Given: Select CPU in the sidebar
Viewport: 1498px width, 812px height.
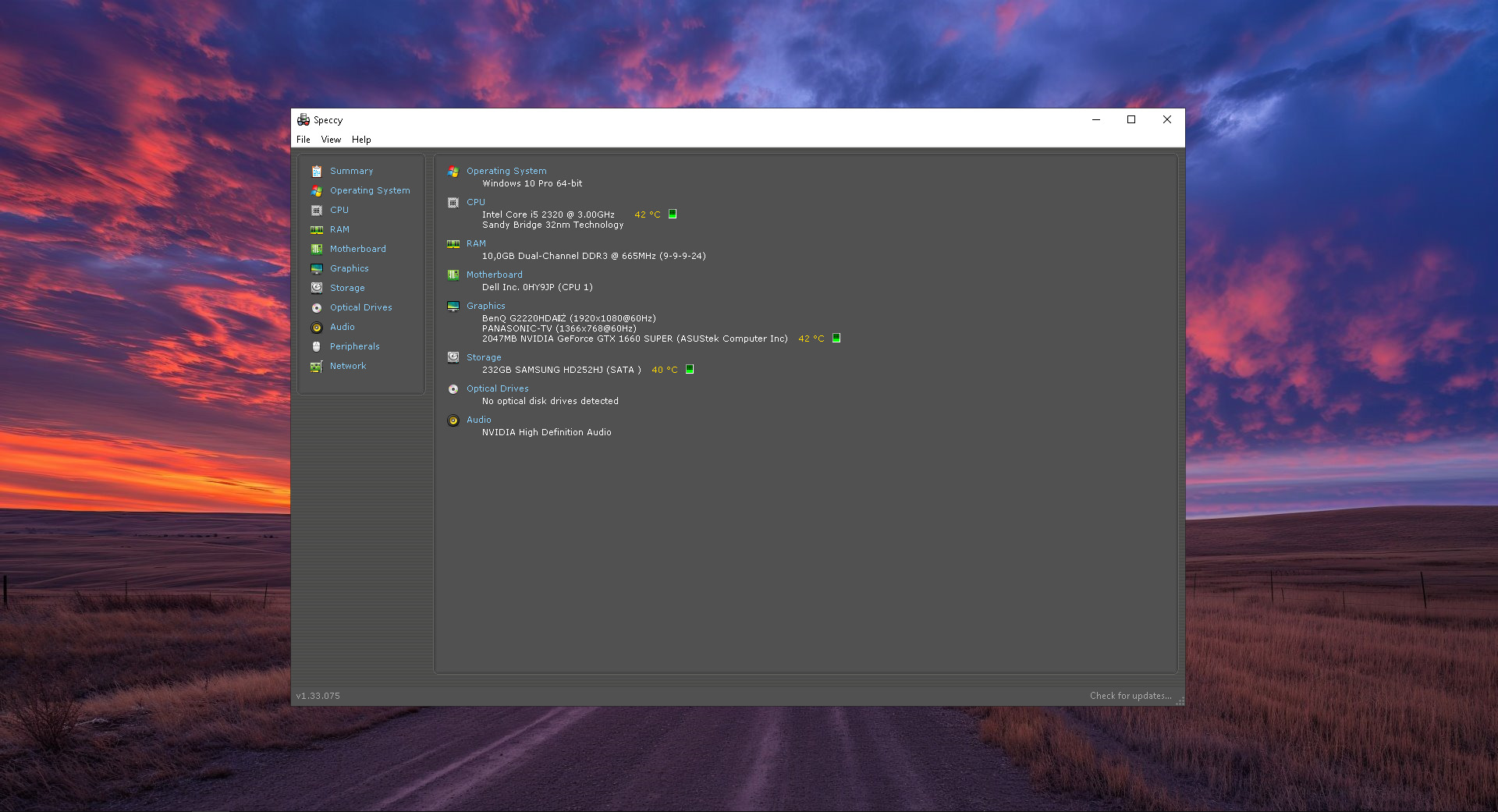Looking at the screenshot, I should [339, 210].
